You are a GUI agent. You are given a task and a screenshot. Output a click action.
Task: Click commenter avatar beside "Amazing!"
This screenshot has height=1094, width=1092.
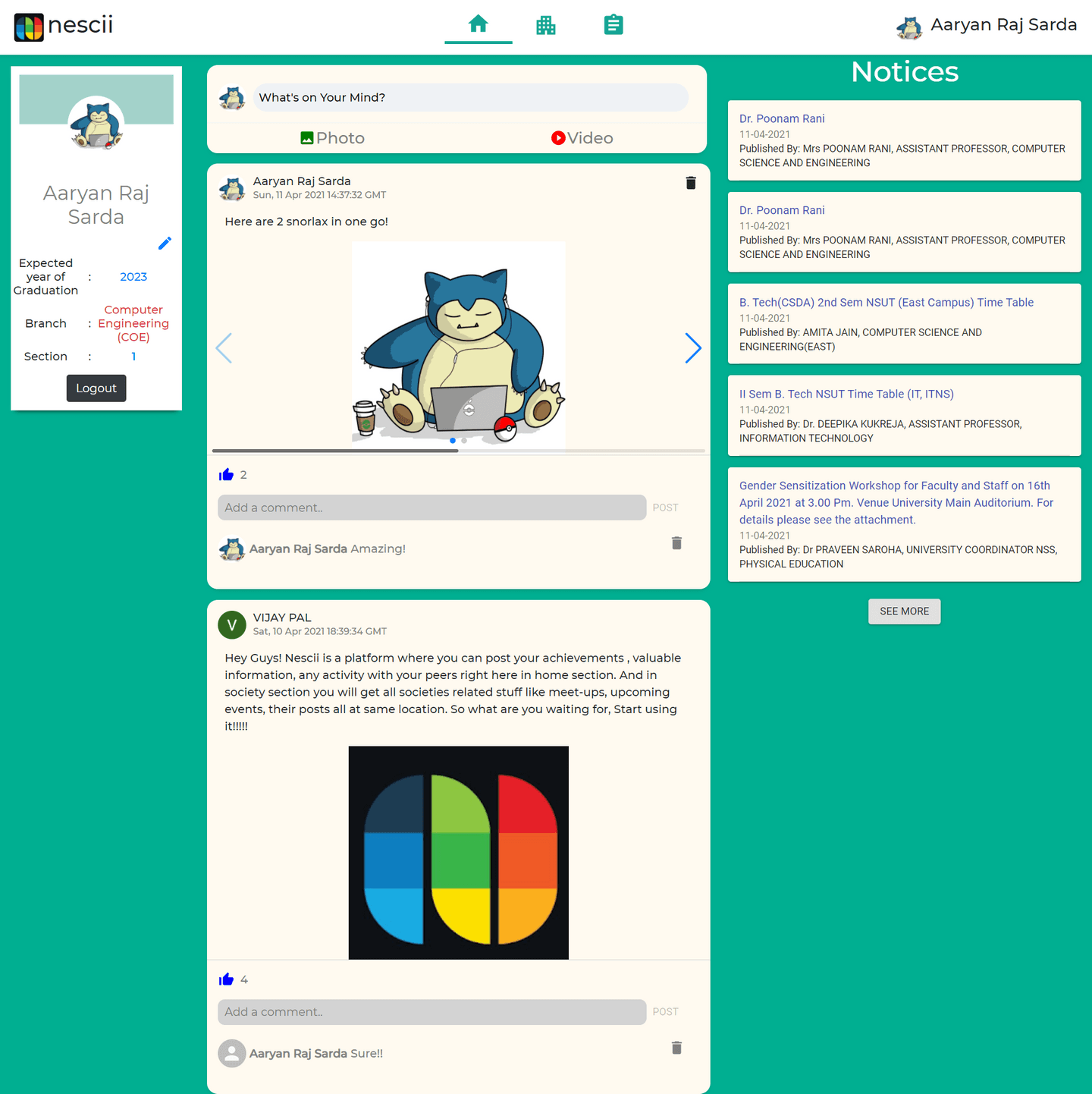click(232, 549)
